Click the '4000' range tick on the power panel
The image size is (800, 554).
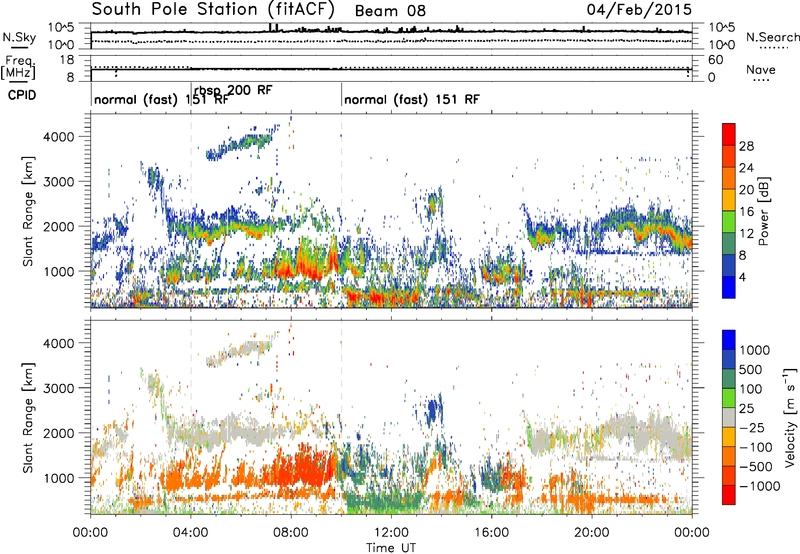tap(59, 137)
